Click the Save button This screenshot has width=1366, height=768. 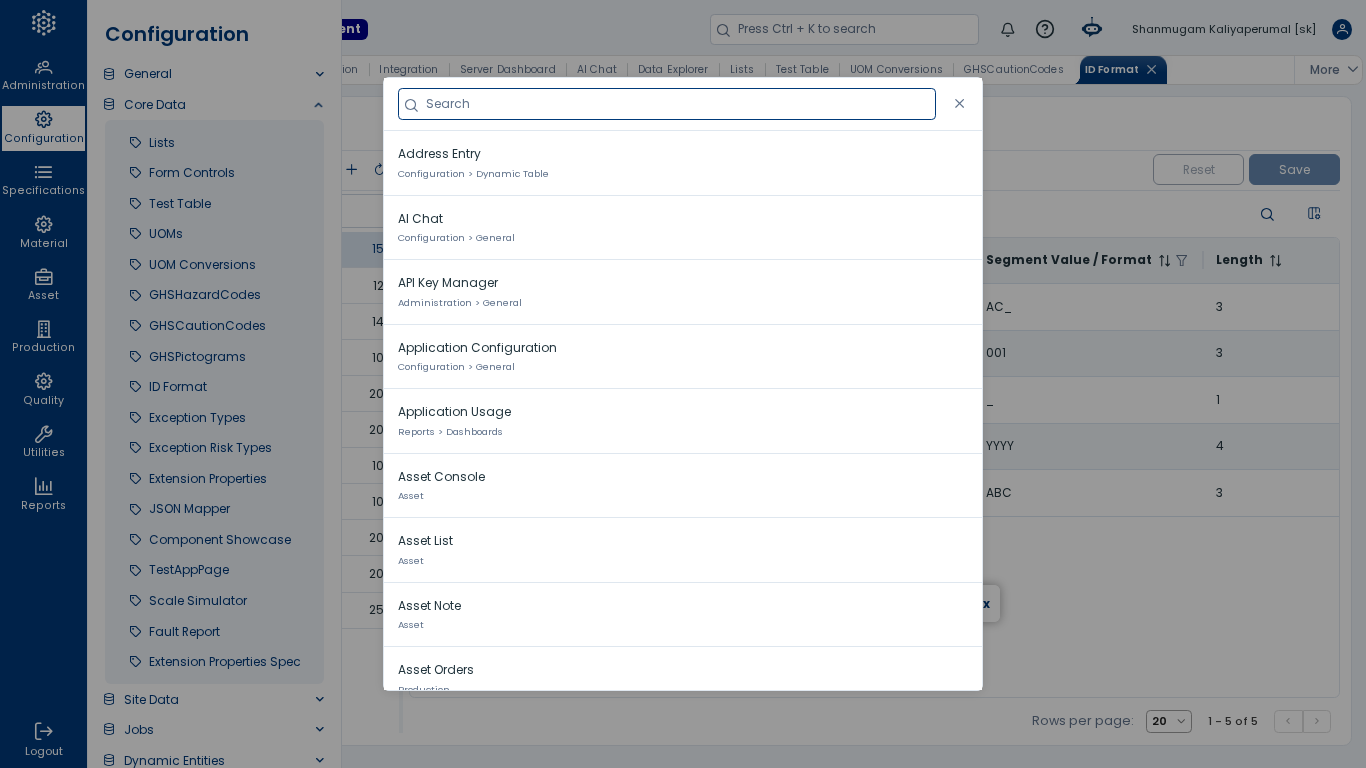coord(1294,170)
